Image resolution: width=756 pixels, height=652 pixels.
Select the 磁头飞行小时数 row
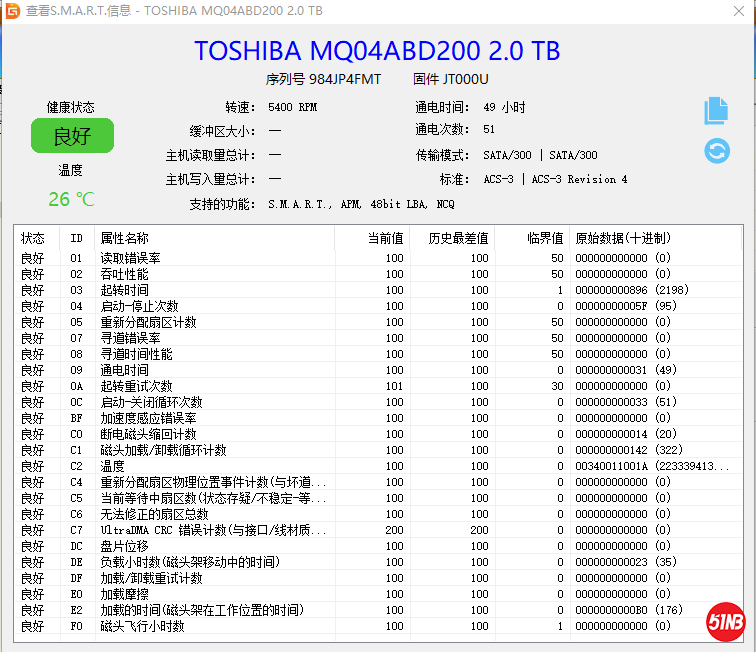coord(142,626)
